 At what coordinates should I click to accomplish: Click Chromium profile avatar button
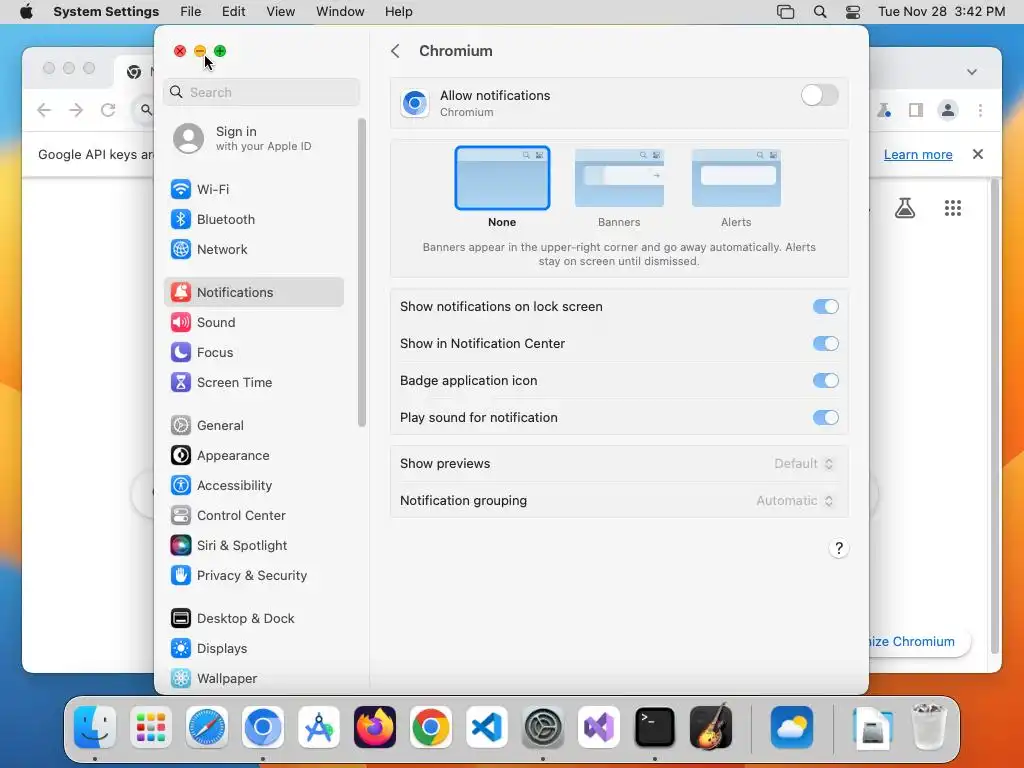click(x=948, y=110)
